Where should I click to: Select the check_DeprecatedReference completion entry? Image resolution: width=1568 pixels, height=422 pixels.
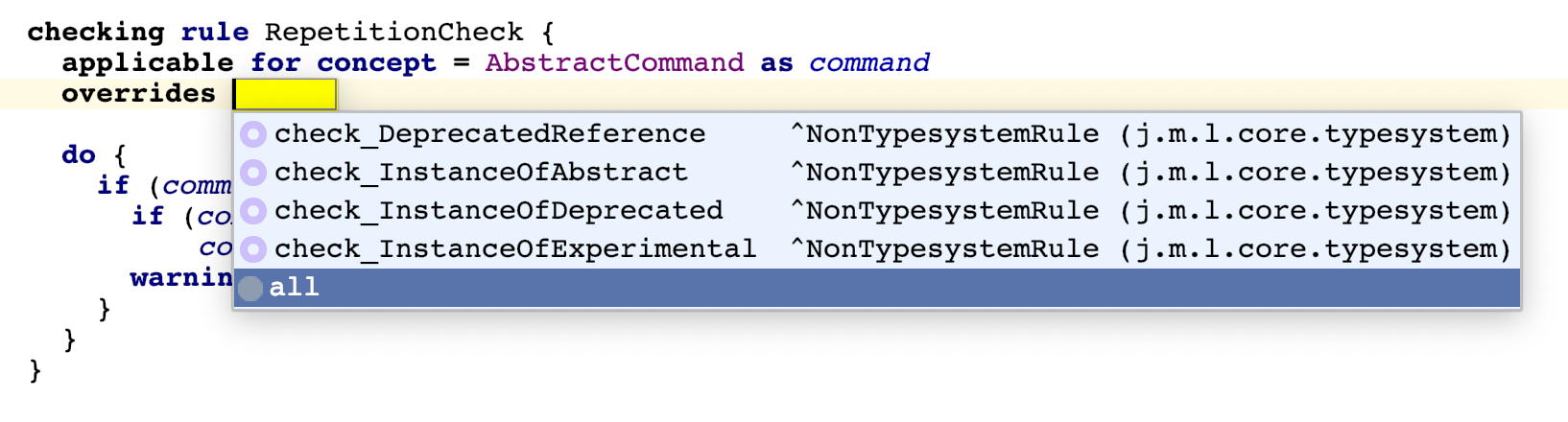pyautogui.click(x=489, y=134)
